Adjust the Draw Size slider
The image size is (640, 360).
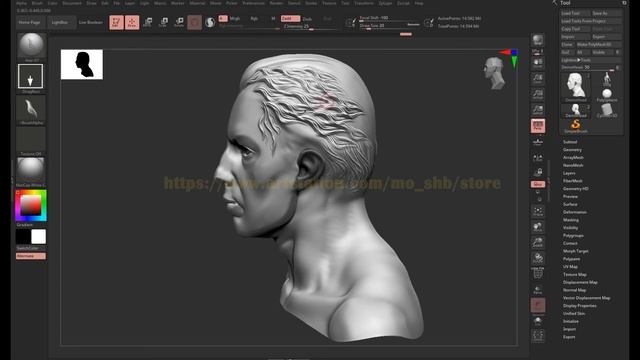(x=389, y=26)
